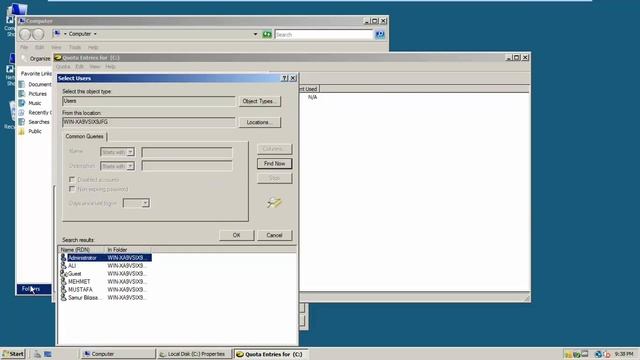Click the Show Desktop quick launch icon
This screenshot has width=640, height=360.
(47, 354)
